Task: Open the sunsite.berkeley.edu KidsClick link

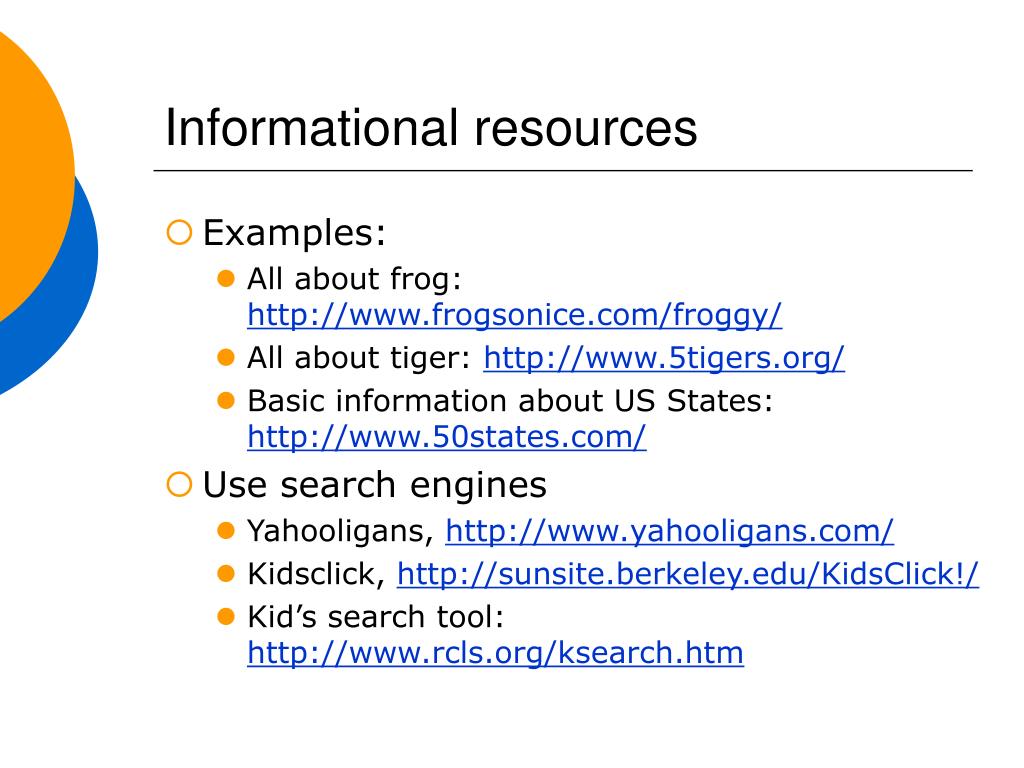Action: (x=688, y=574)
